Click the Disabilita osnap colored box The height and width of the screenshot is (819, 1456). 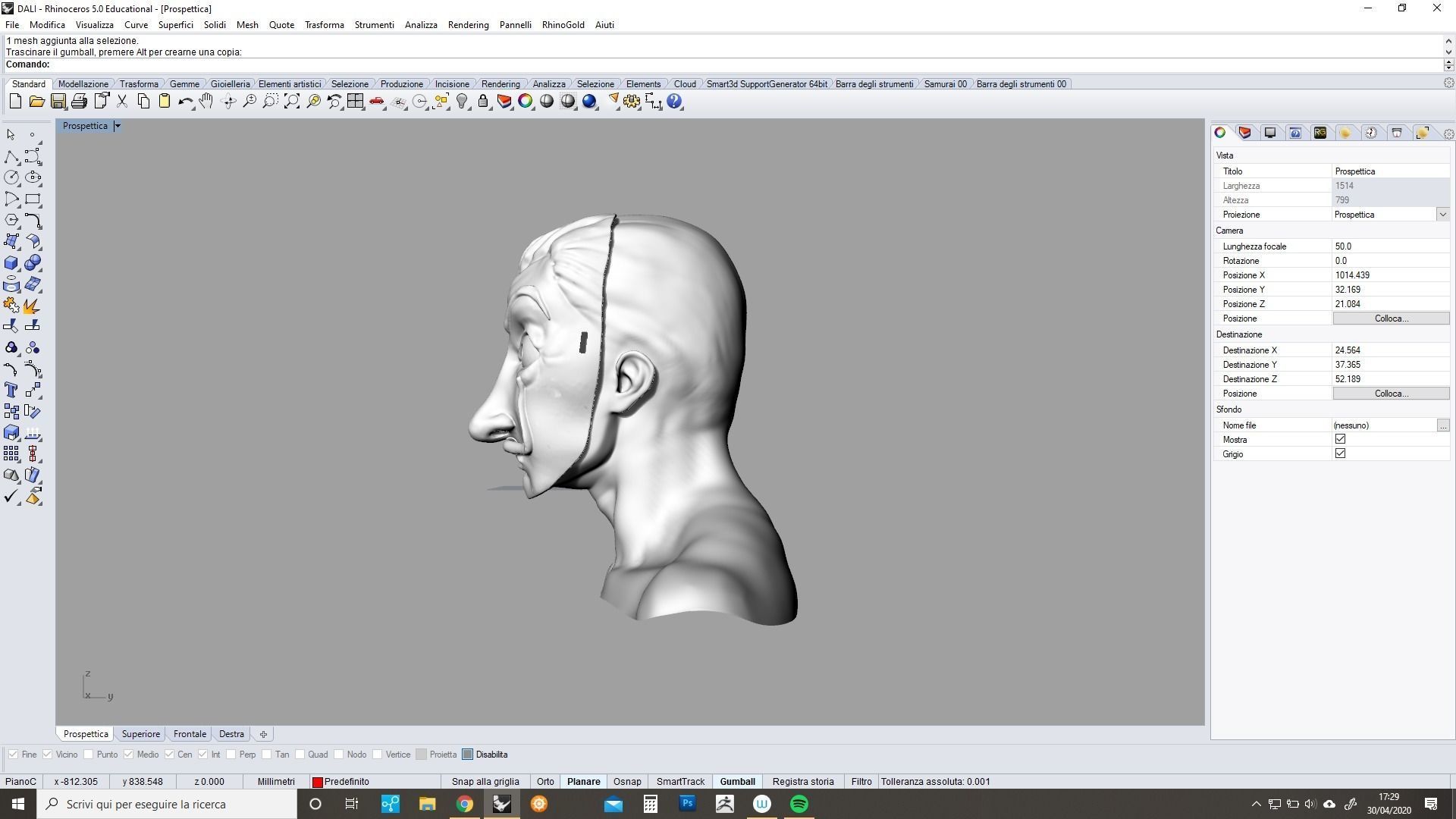[x=467, y=755]
